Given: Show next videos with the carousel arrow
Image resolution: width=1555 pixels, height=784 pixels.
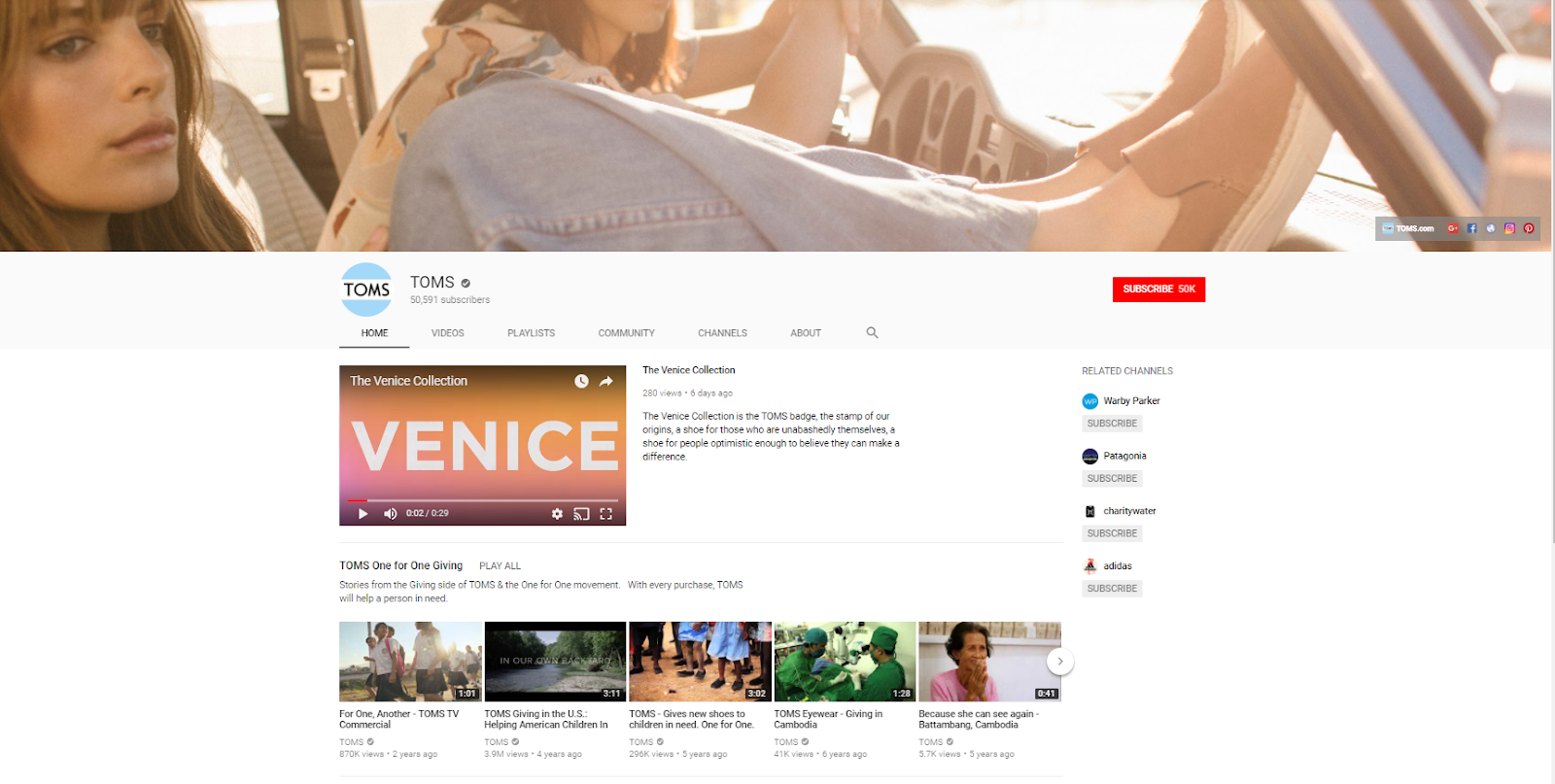Looking at the screenshot, I should (x=1060, y=661).
